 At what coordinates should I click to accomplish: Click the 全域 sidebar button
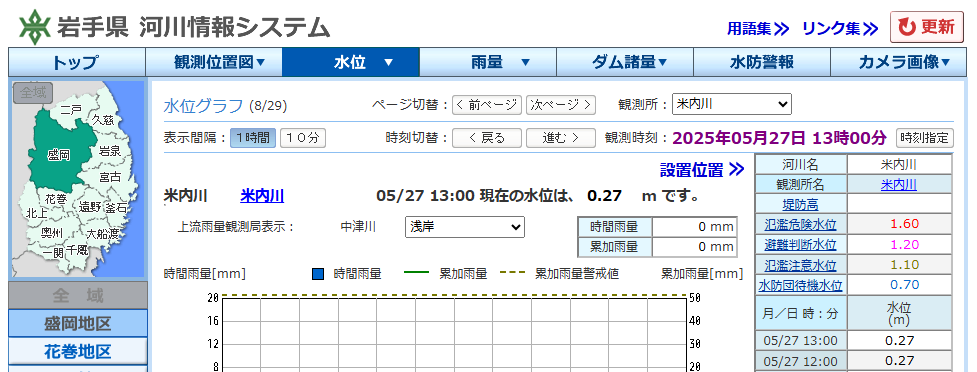pos(78,295)
